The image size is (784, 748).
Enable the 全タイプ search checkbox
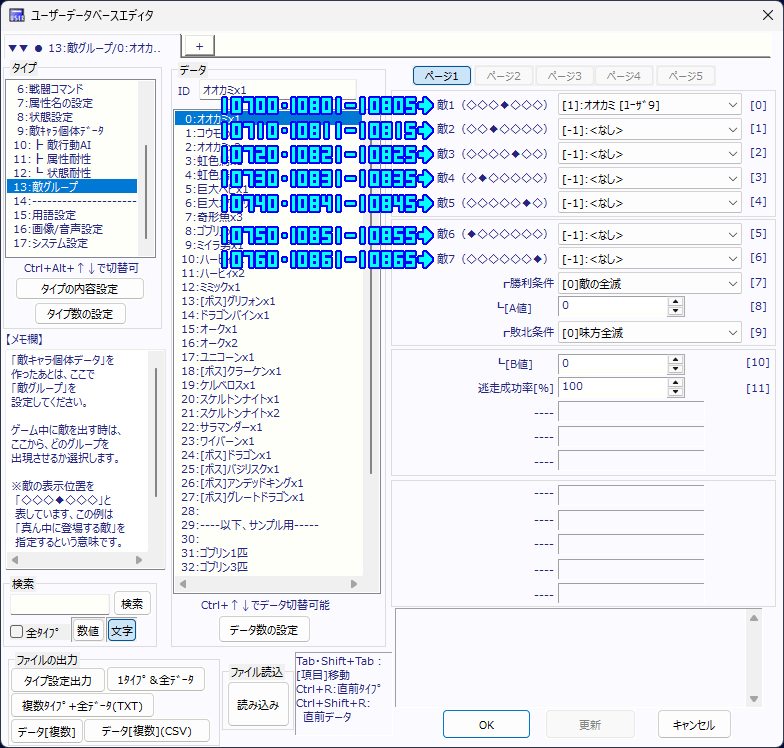[17, 632]
